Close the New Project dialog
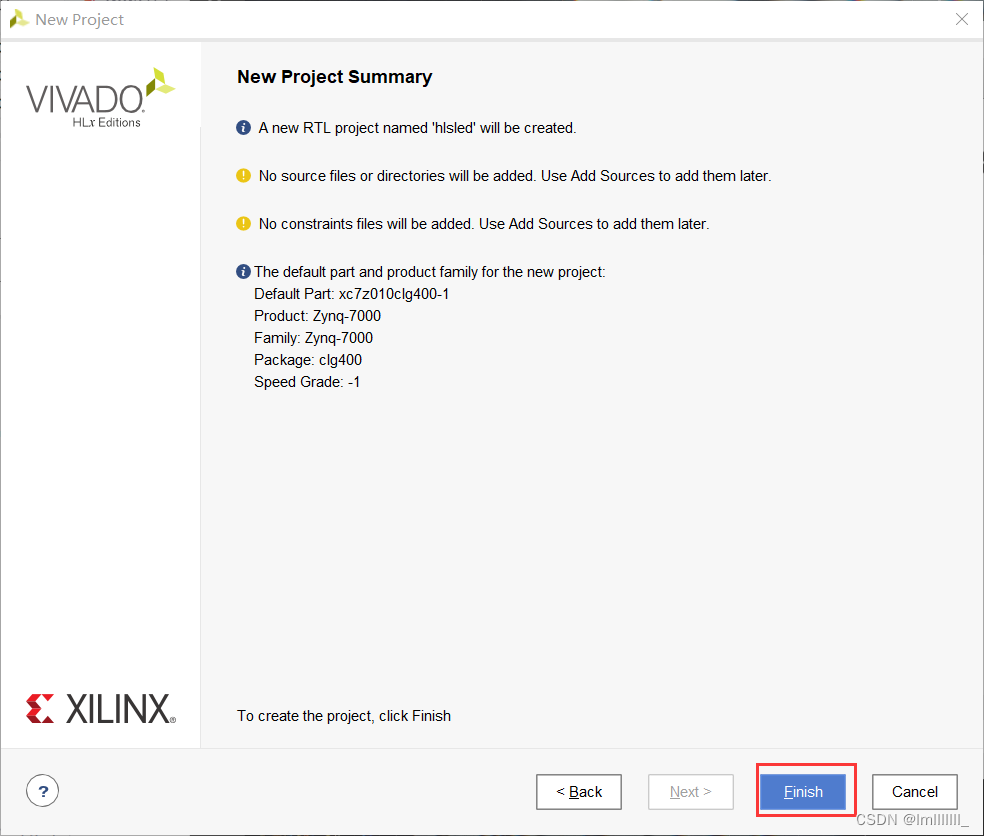The image size is (984, 836). click(x=961, y=19)
